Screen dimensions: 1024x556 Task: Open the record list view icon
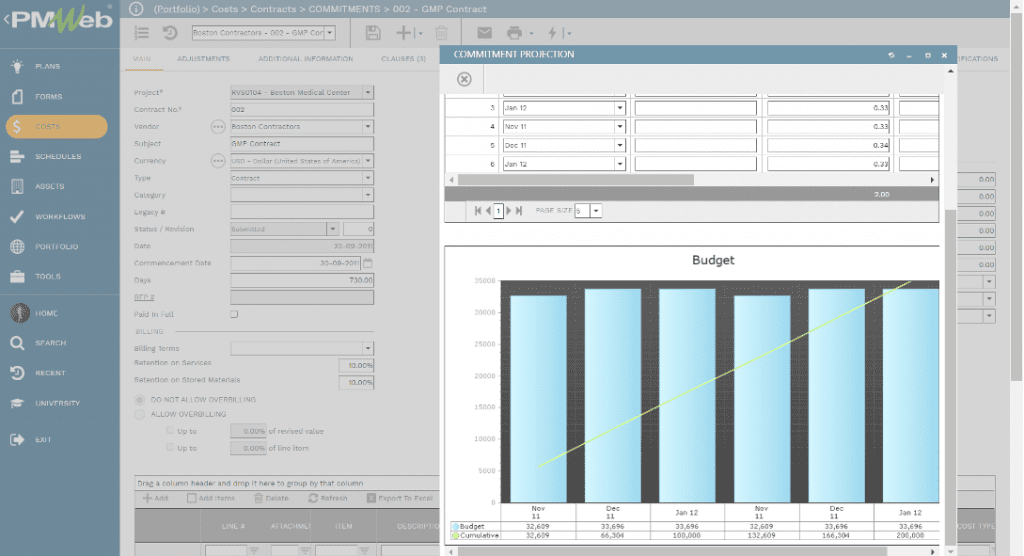tap(142, 33)
